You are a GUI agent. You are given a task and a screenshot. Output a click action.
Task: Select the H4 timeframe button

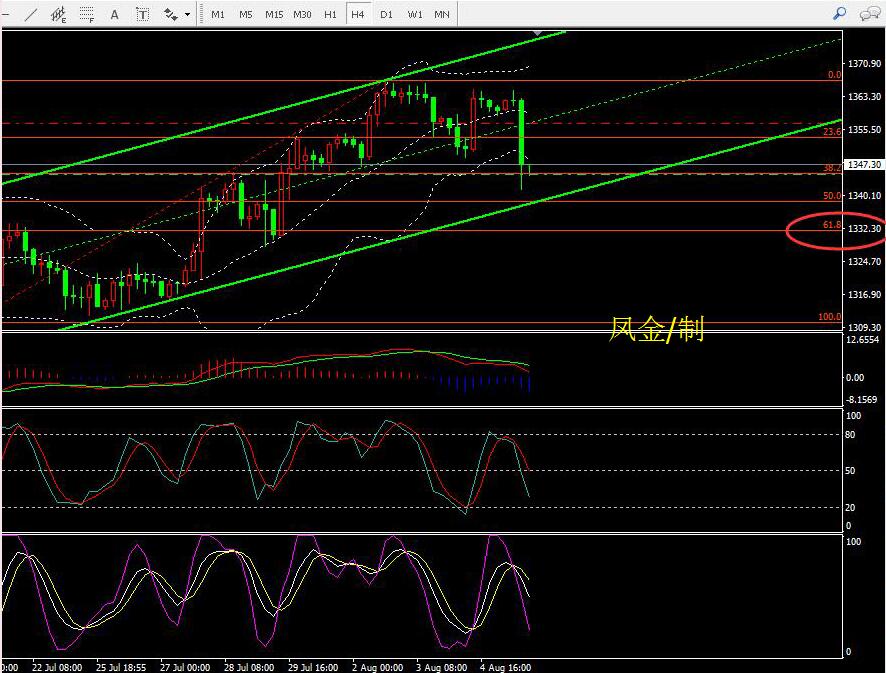click(x=357, y=14)
